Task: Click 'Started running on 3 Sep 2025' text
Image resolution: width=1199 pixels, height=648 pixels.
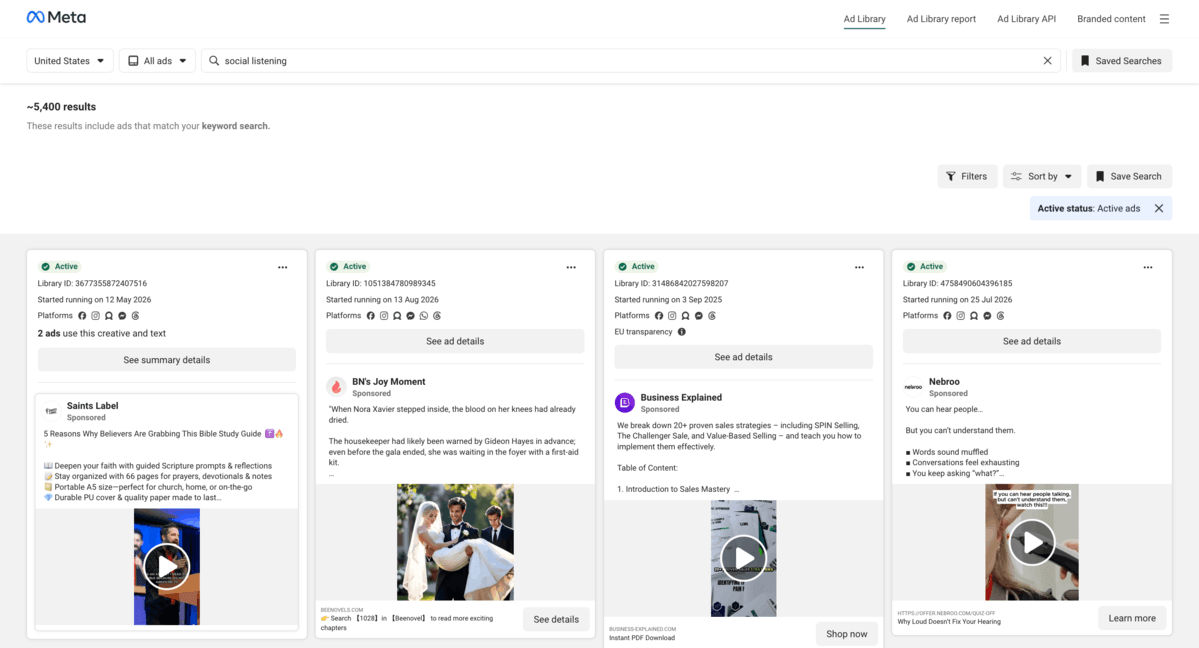Action: pyautogui.click(x=668, y=300)
